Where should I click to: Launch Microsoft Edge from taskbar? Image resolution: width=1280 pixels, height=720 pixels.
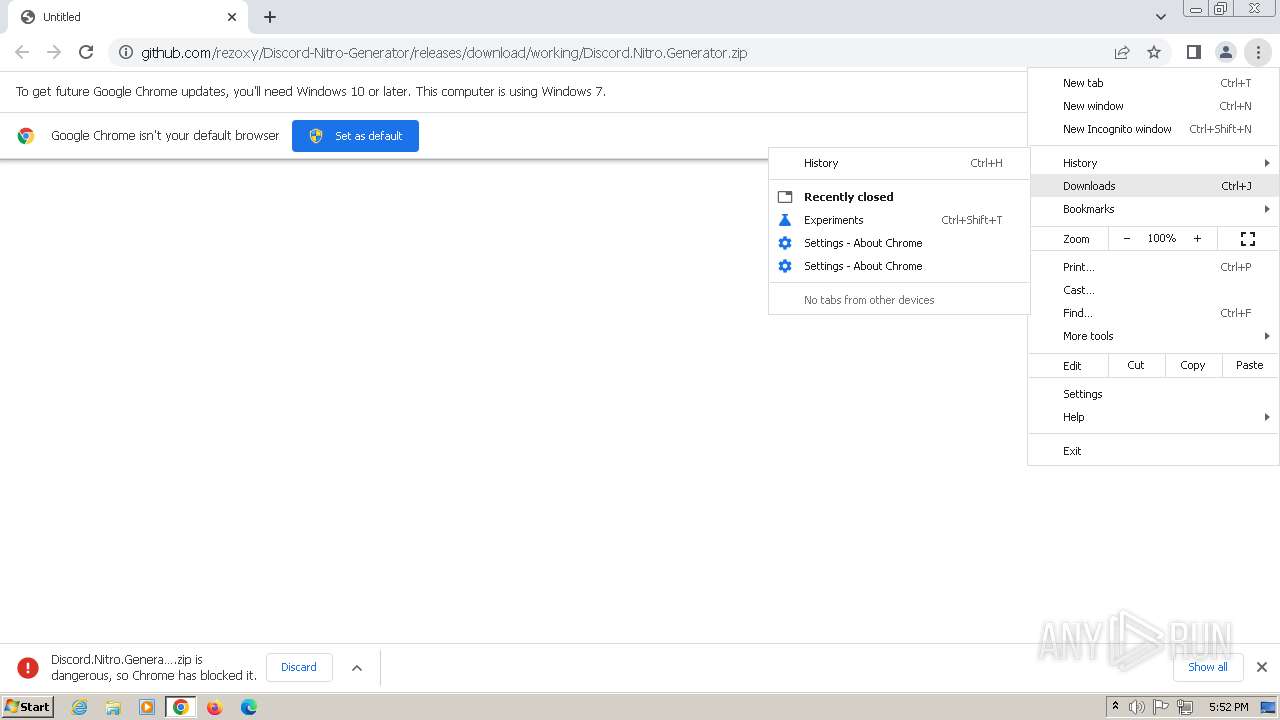point(249,707)
